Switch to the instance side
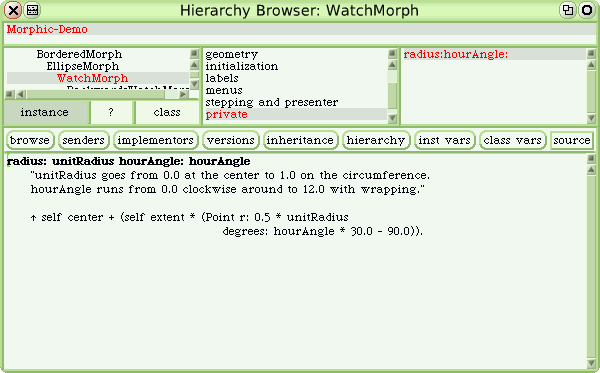600x373 pixels. coord(45,112)
